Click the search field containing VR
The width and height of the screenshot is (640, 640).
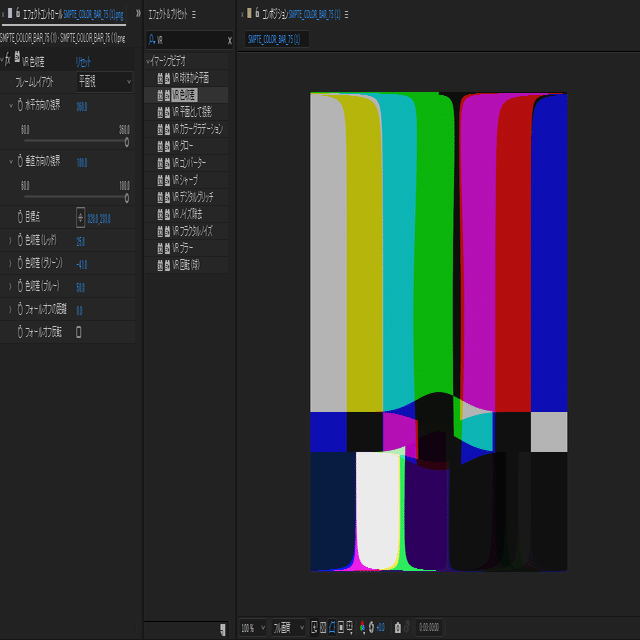pyautogui.click(x=189, y=40)
